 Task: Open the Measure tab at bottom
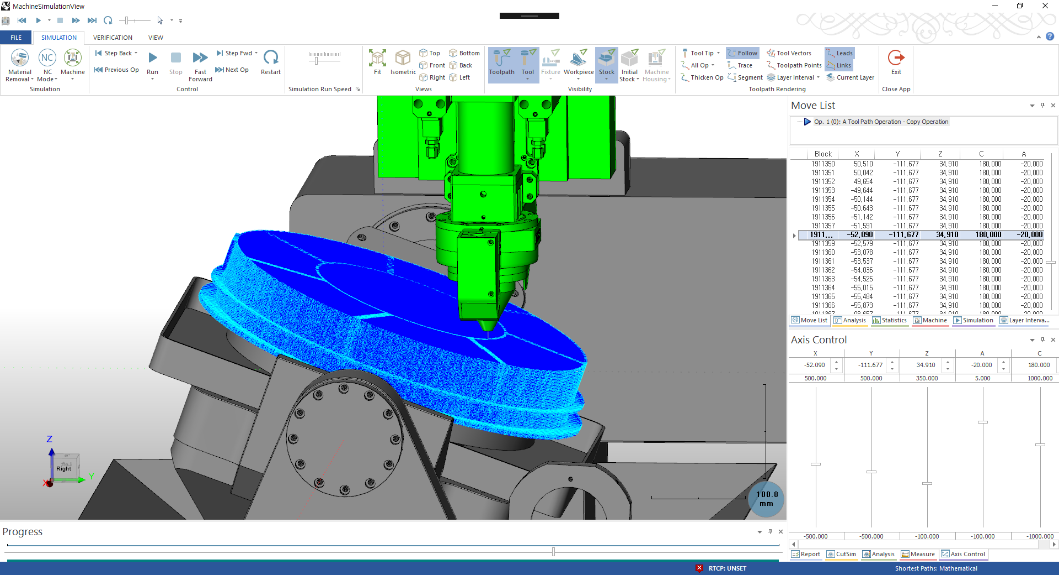917,554
